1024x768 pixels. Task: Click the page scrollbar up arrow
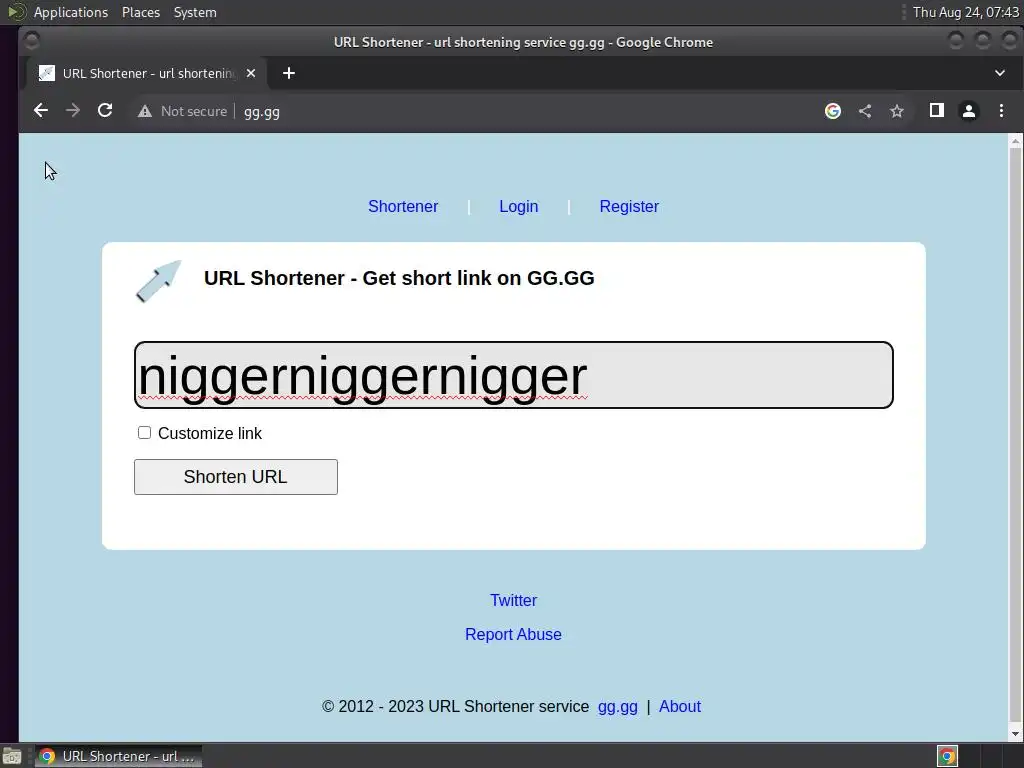click(1016, 140)
